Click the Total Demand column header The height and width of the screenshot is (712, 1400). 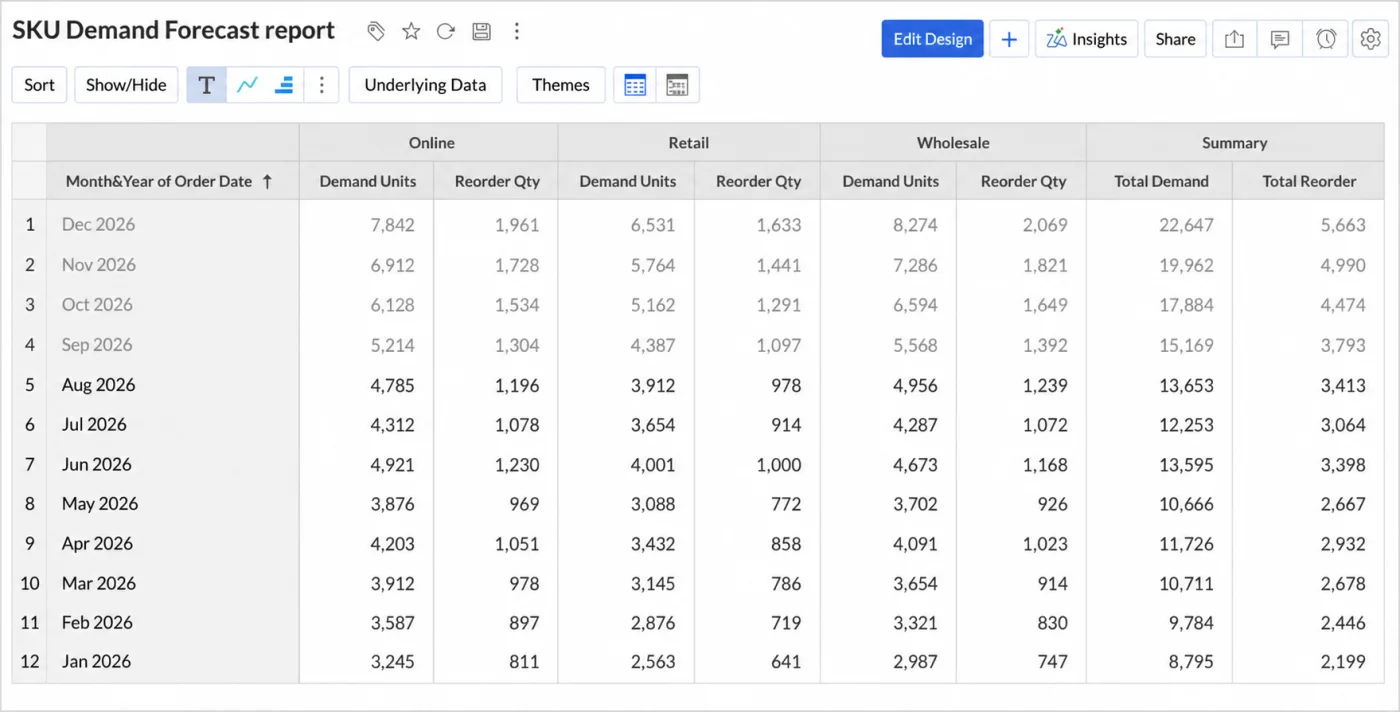1161,181
